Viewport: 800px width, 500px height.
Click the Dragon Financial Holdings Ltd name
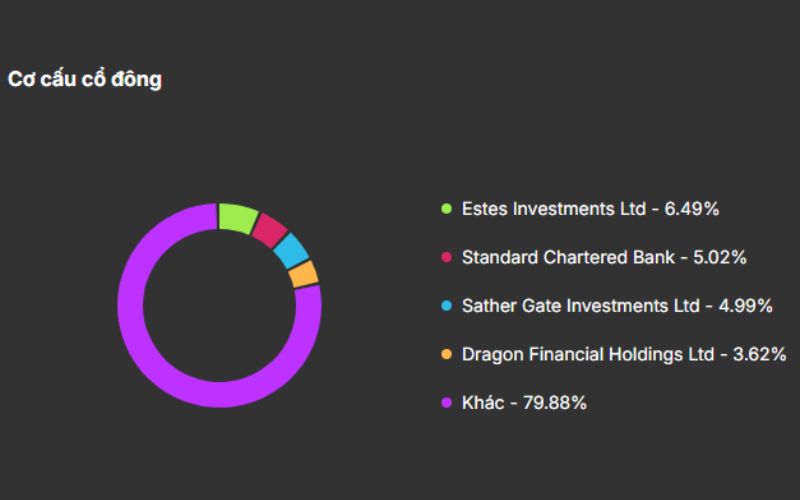click(588, 355)
